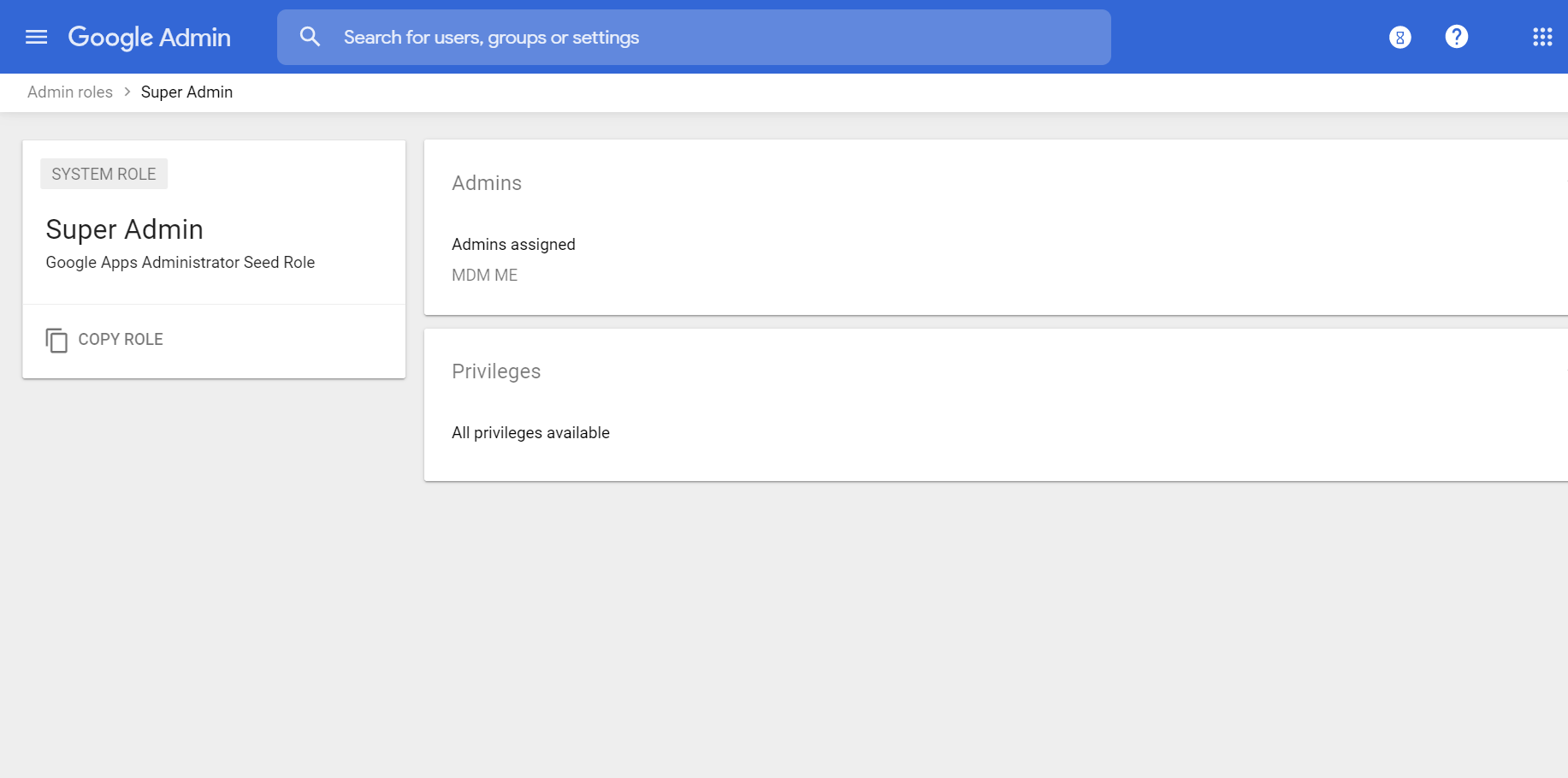Click the Admins assigned label
Image resolution: width=1568 pixels, height=778 pixels.
(513, 245)
